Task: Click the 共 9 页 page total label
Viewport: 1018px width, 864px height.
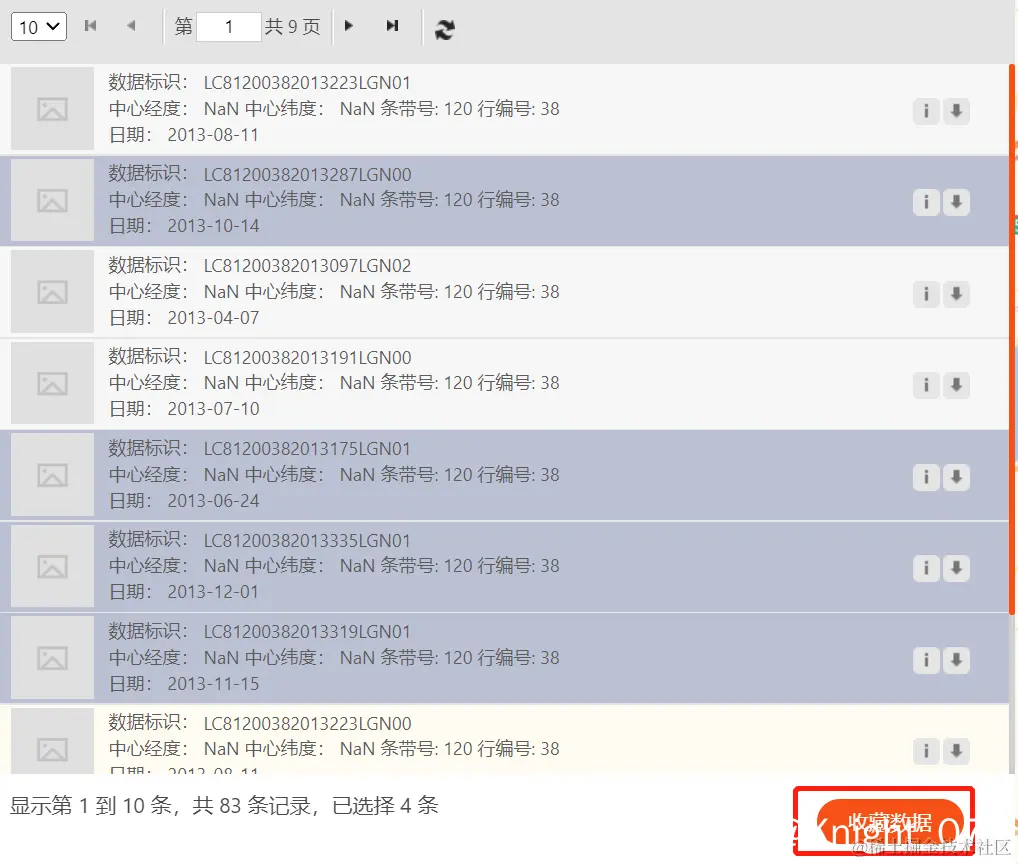Action: 292,27
